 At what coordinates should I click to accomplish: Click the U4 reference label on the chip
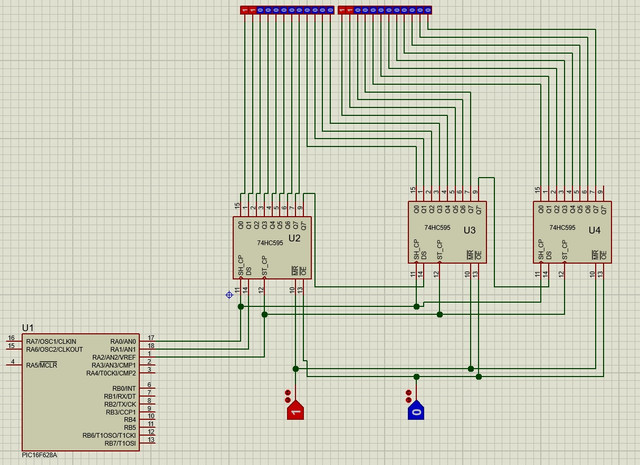coord(594,230)
